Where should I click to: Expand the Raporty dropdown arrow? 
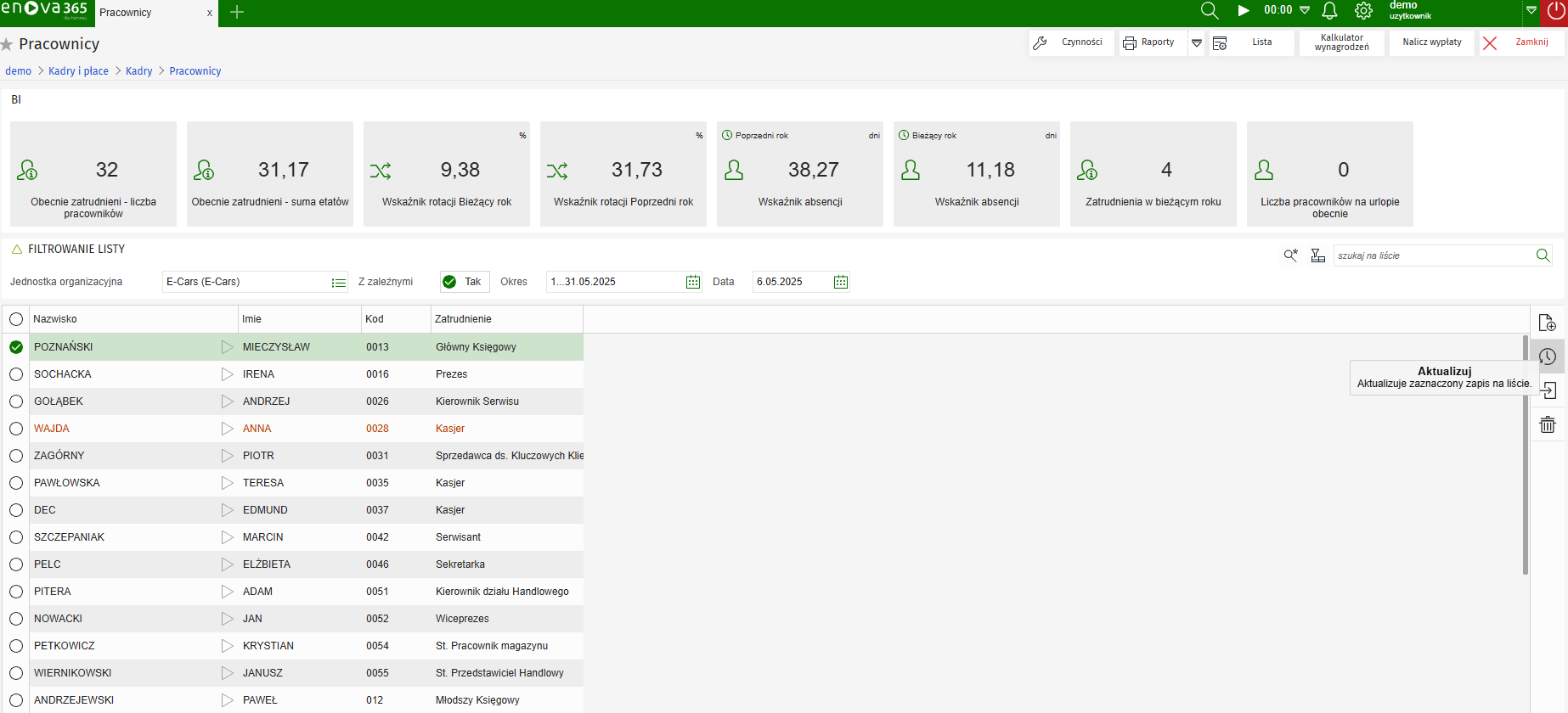[x=1197, y=42]
